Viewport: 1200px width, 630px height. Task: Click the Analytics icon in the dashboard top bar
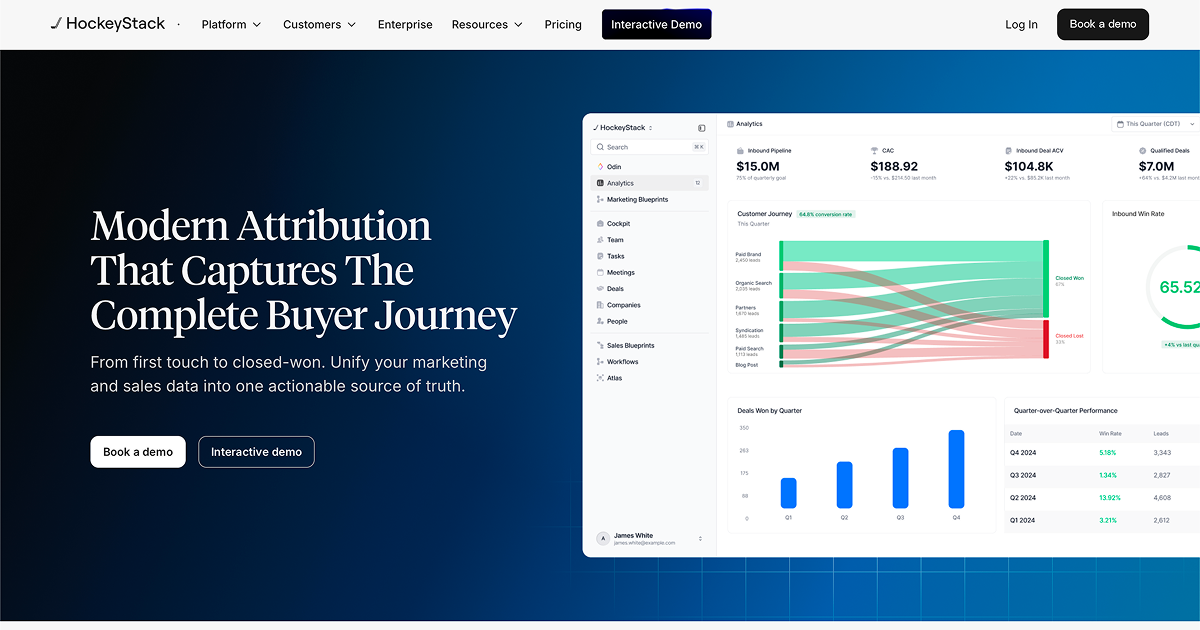pyautogui.click(x=731, y=124)
